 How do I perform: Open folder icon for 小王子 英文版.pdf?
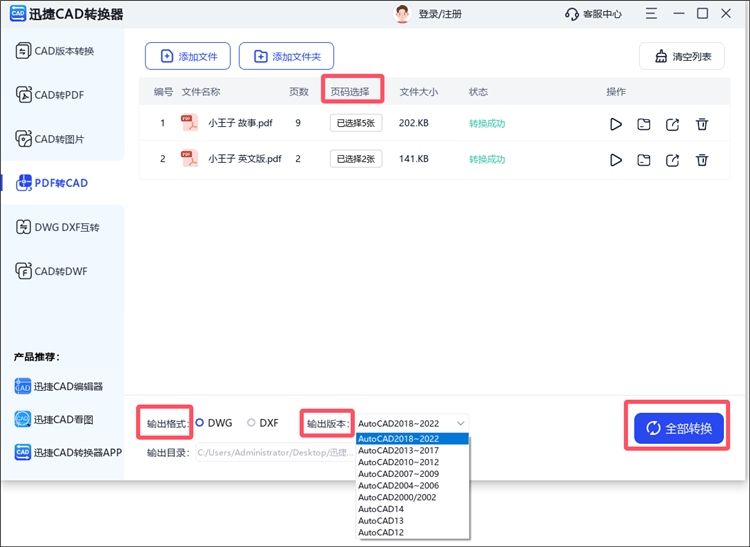[x=644, y=160]
